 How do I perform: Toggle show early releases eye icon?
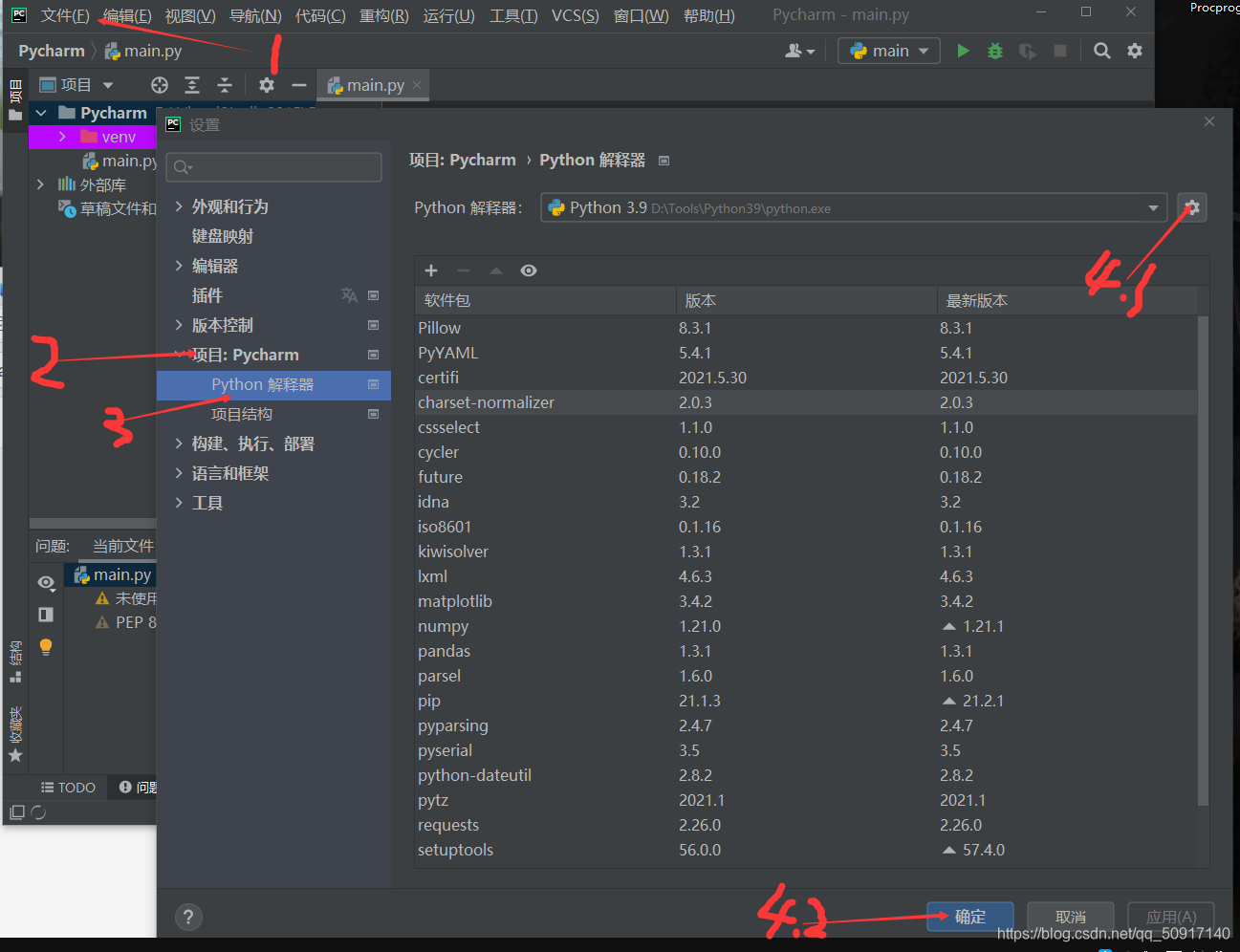point(529,270)
